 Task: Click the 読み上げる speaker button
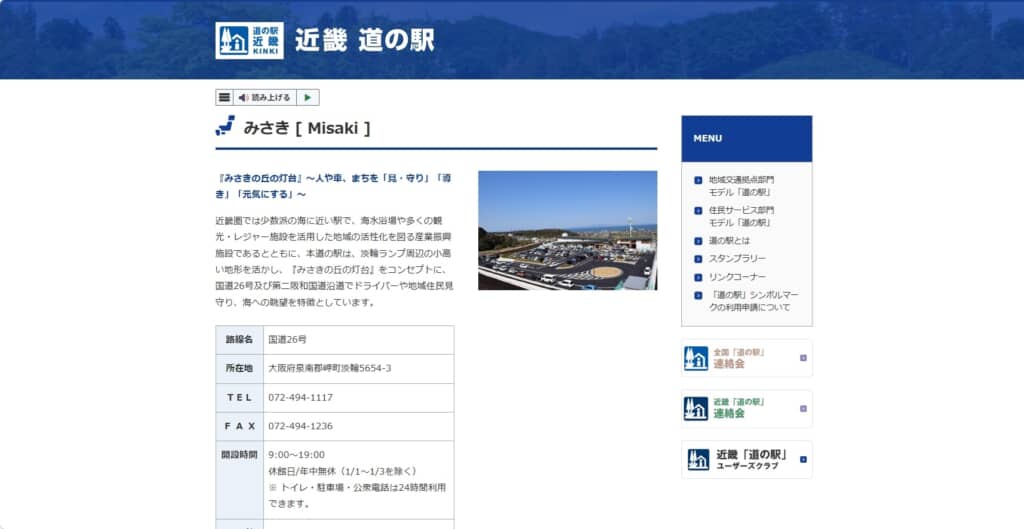[265, 97]
